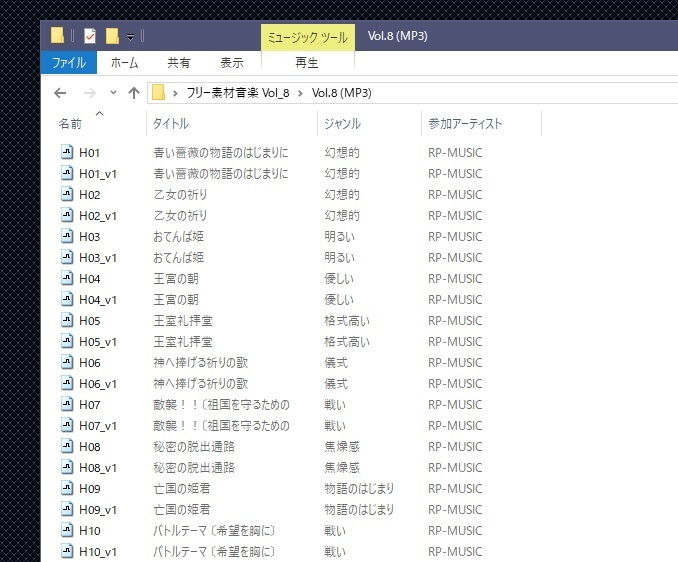This screenshot has height=562, width=678.
Task: Select the H08_v1 file icon
Action: point(67,467)
